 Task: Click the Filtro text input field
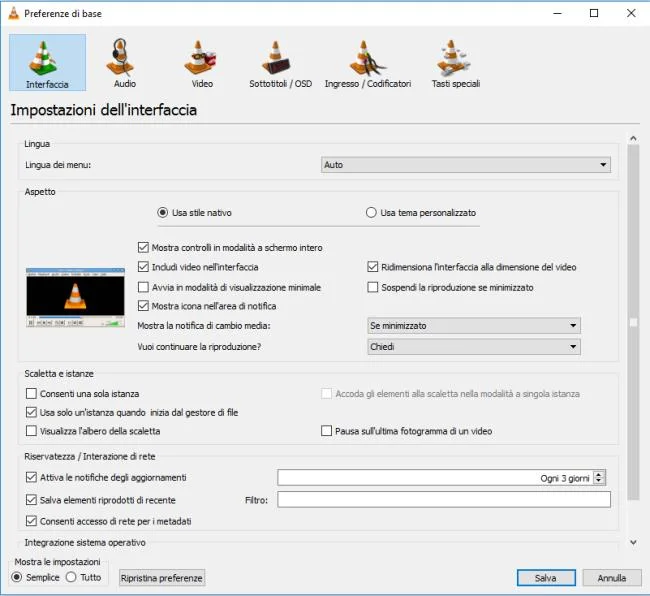(444, 499)
